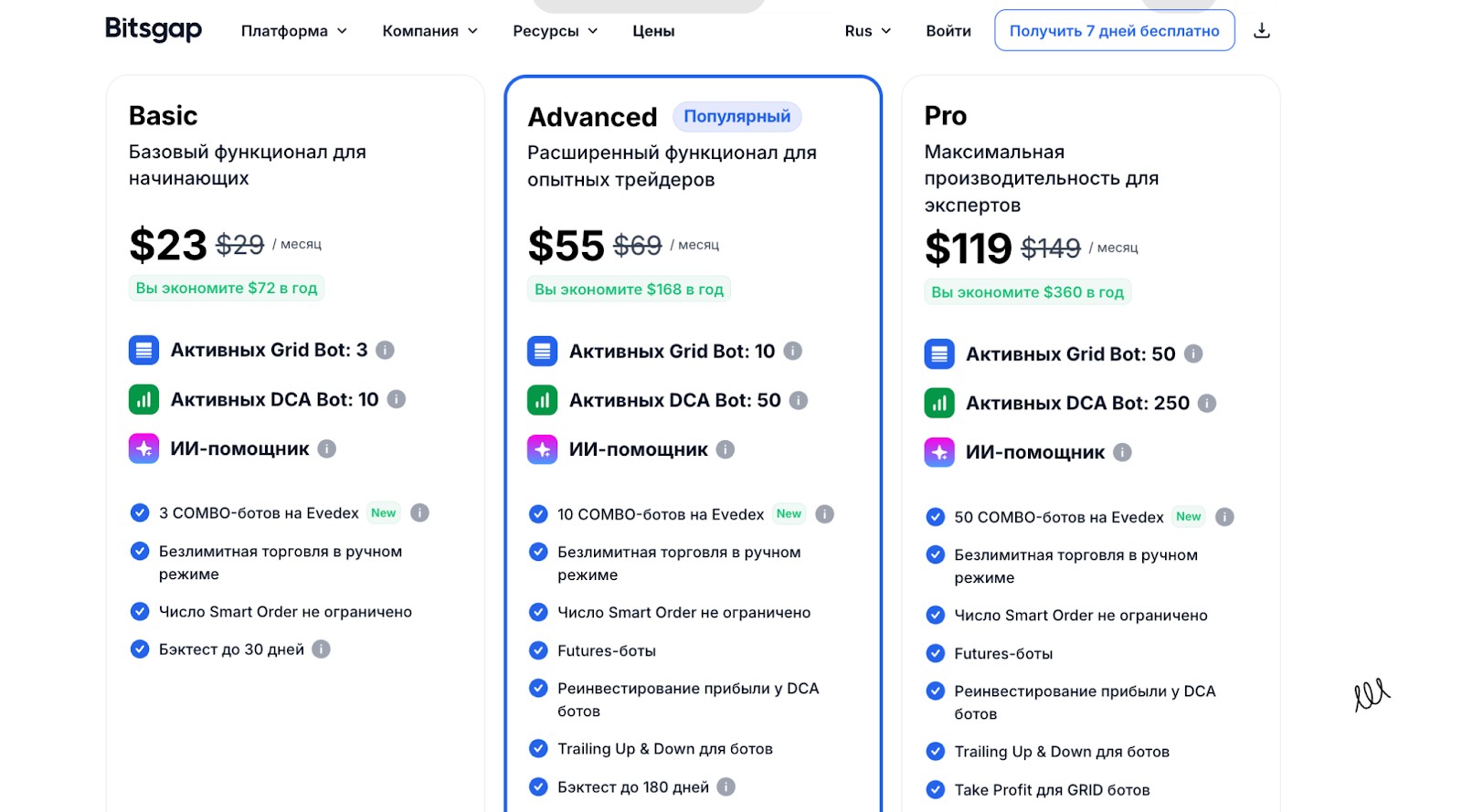The image size is (1462, 812).
Task: Expand the Платформа menu
Action: (294, 31)
